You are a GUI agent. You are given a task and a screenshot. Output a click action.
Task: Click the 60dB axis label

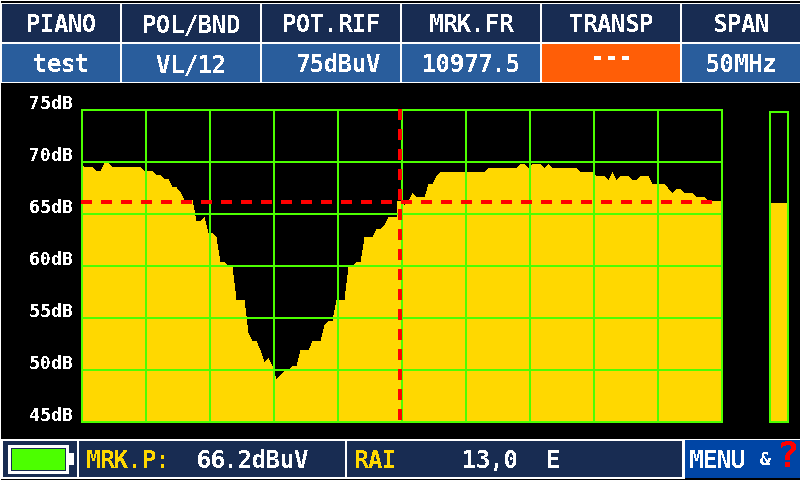(51, 259)
